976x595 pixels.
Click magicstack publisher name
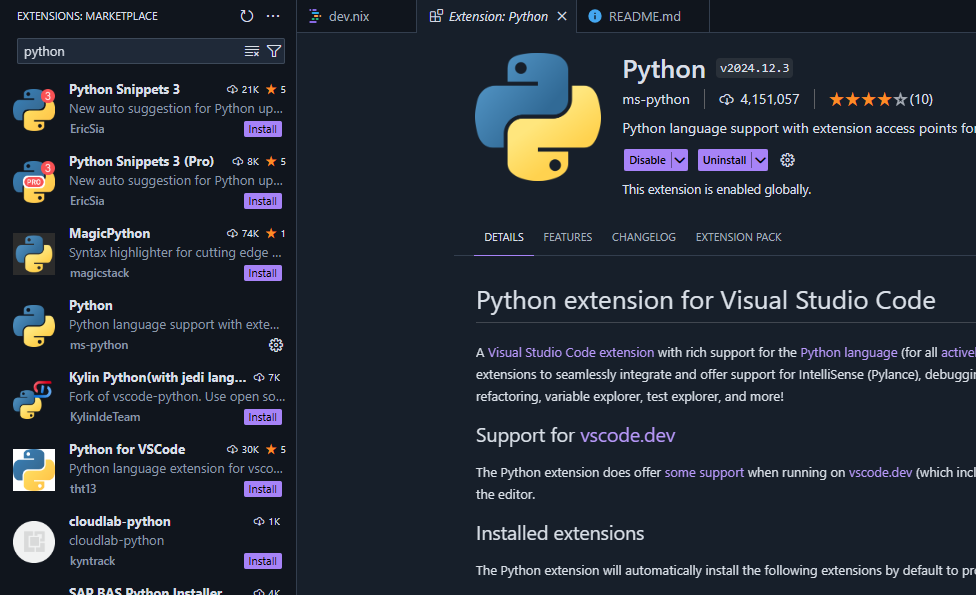click(x=100, y=273)
